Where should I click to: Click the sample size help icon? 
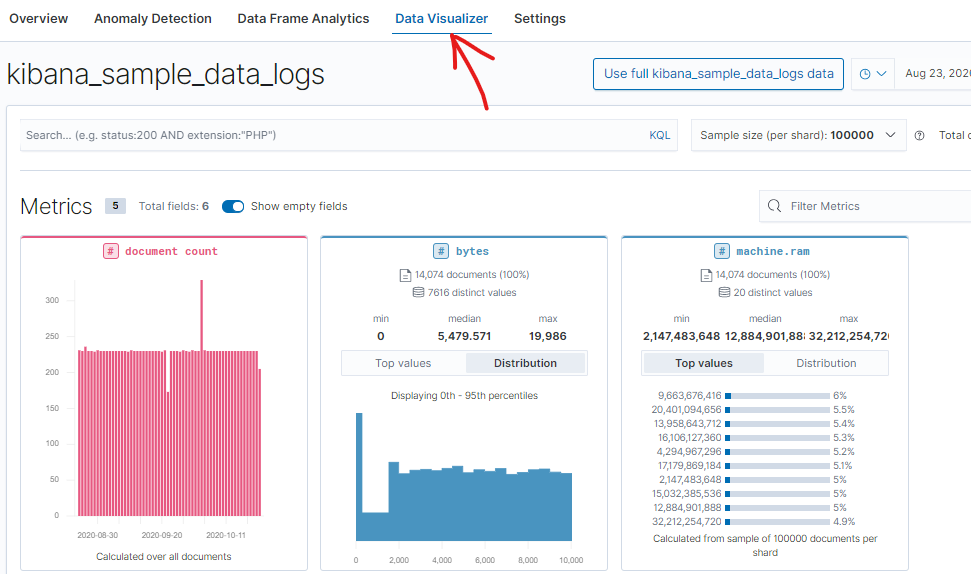click(x=920, y=136)
